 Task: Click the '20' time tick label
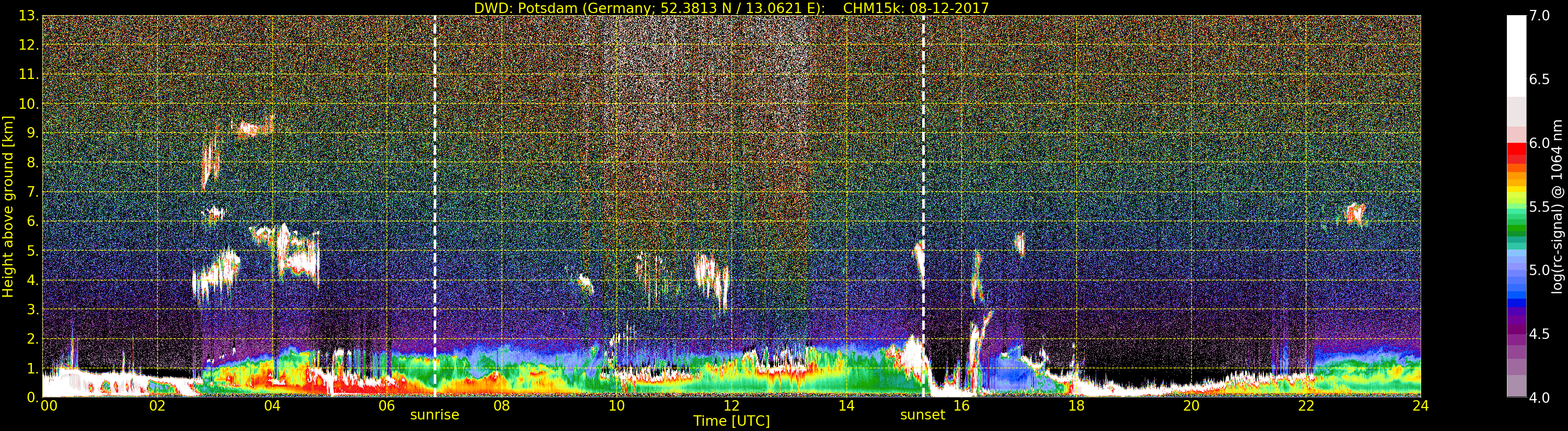(1191, 406)
